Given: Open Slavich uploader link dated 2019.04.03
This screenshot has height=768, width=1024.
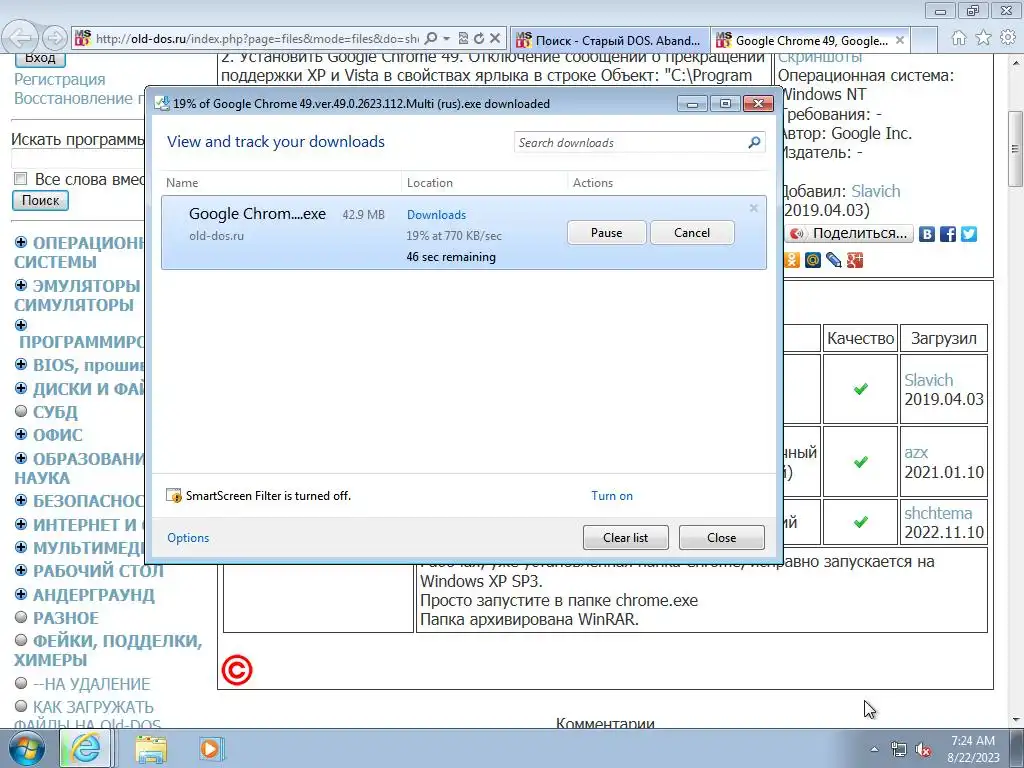Looking at the screenshot, I should coord(929,380).
